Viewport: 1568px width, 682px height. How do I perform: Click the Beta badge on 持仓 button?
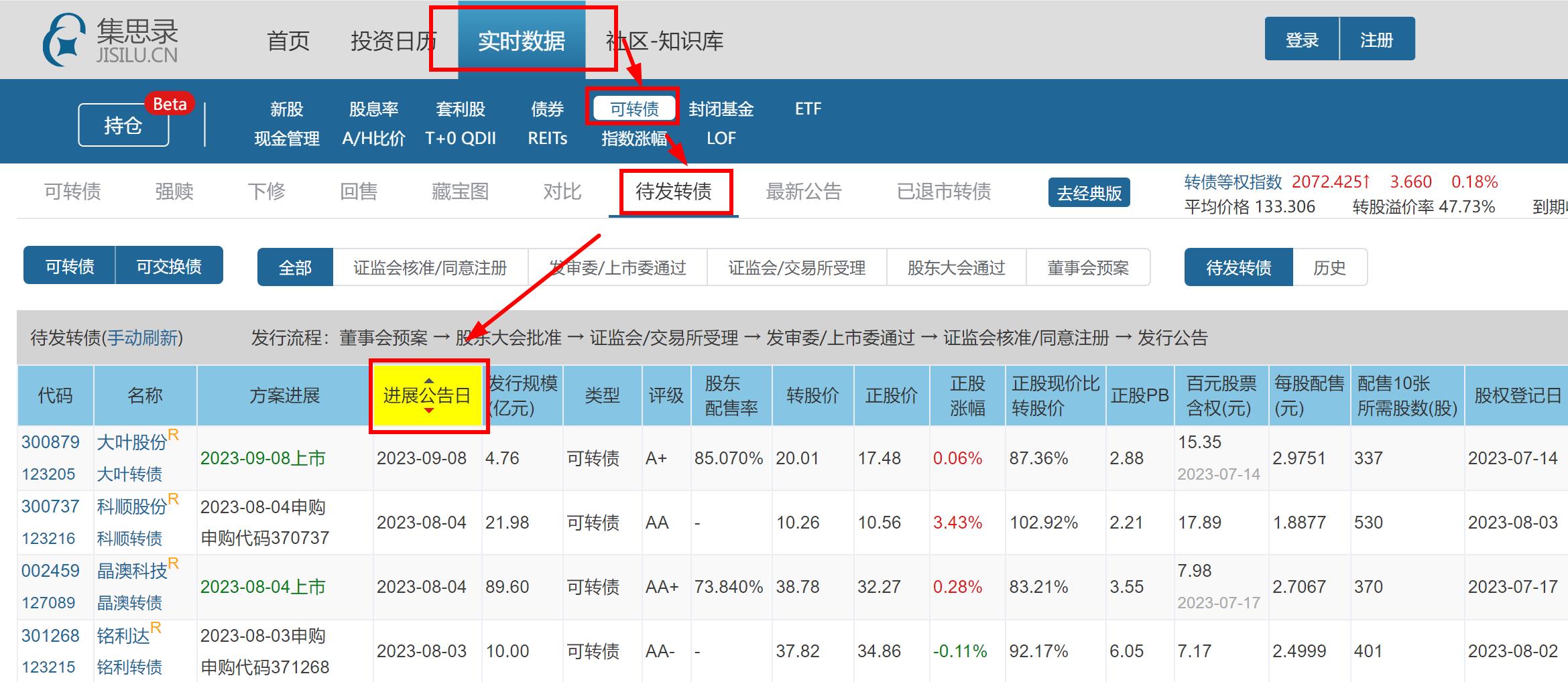point(170,105)
